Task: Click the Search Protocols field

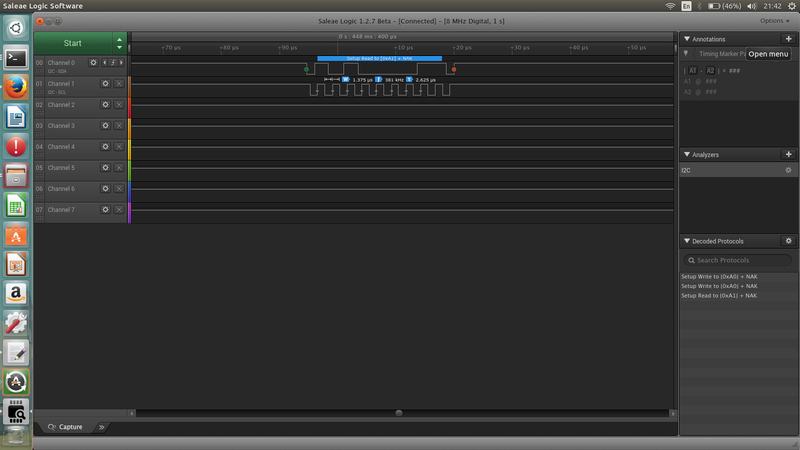Action: click(737, 260)
